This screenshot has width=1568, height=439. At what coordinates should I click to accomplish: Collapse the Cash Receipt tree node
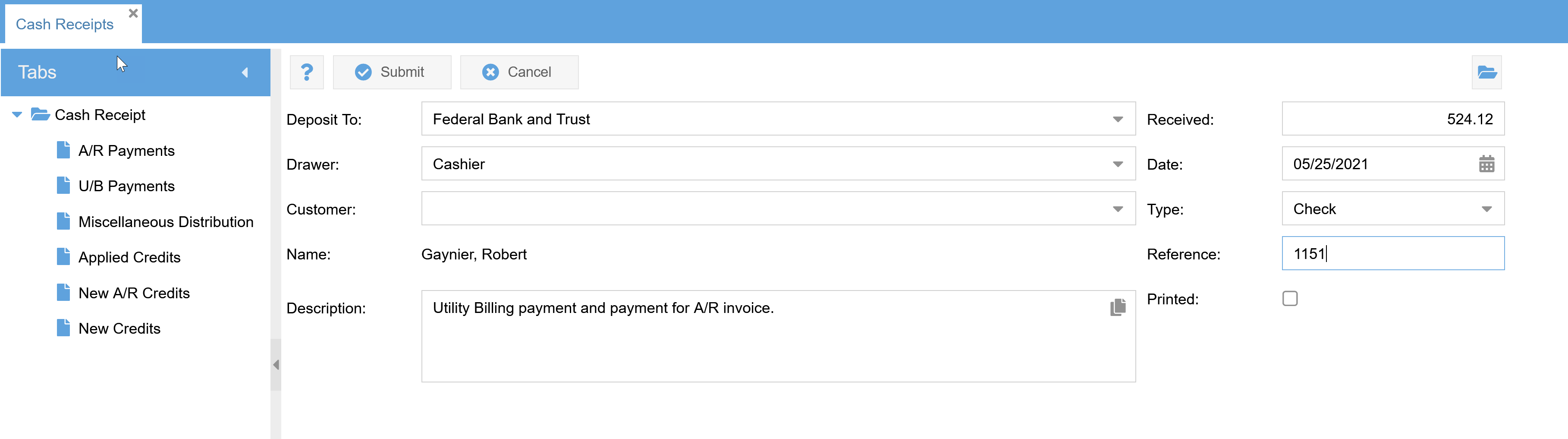point(17,114)
